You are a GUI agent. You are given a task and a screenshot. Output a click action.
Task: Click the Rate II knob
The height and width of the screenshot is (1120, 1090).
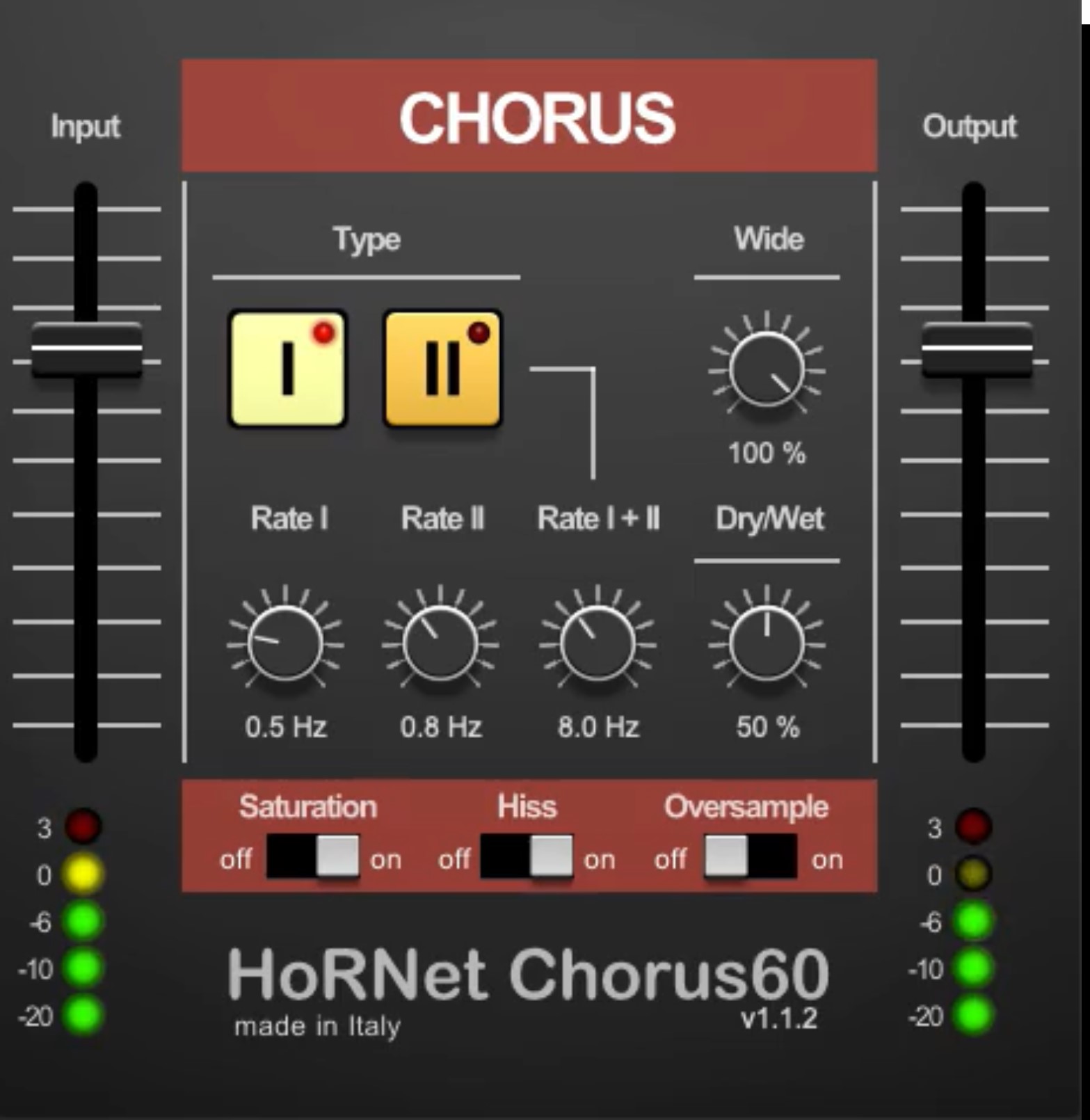click(x=440, y=643)
